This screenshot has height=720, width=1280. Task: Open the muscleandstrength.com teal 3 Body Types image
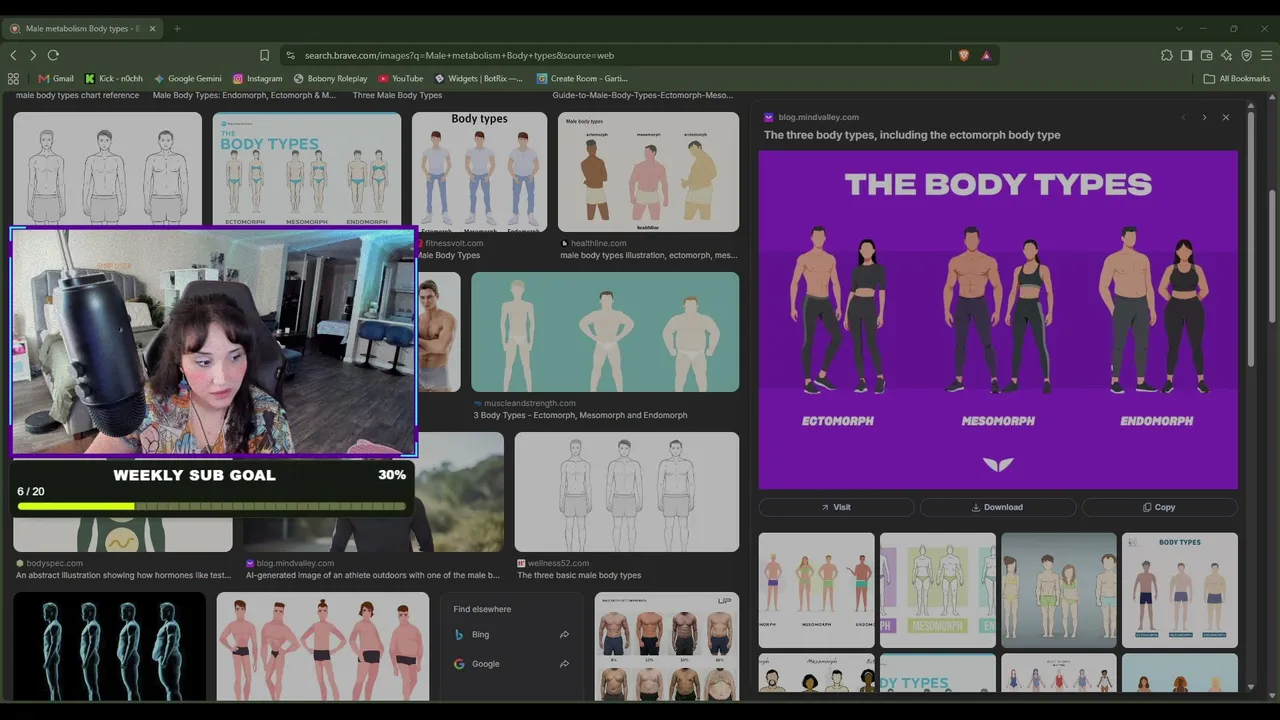point(605,332)
